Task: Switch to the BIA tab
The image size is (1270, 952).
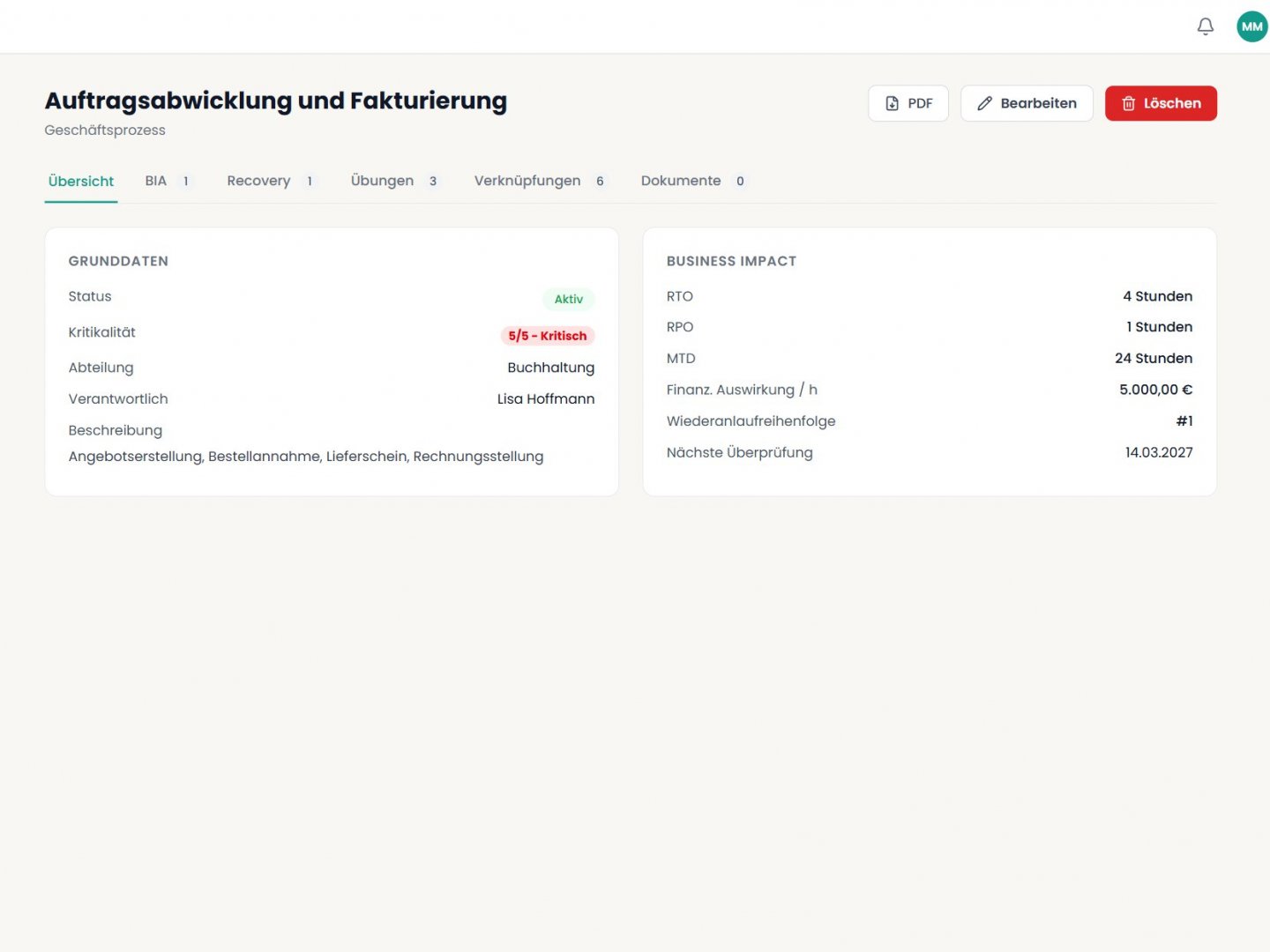Action: click(157, 181)
